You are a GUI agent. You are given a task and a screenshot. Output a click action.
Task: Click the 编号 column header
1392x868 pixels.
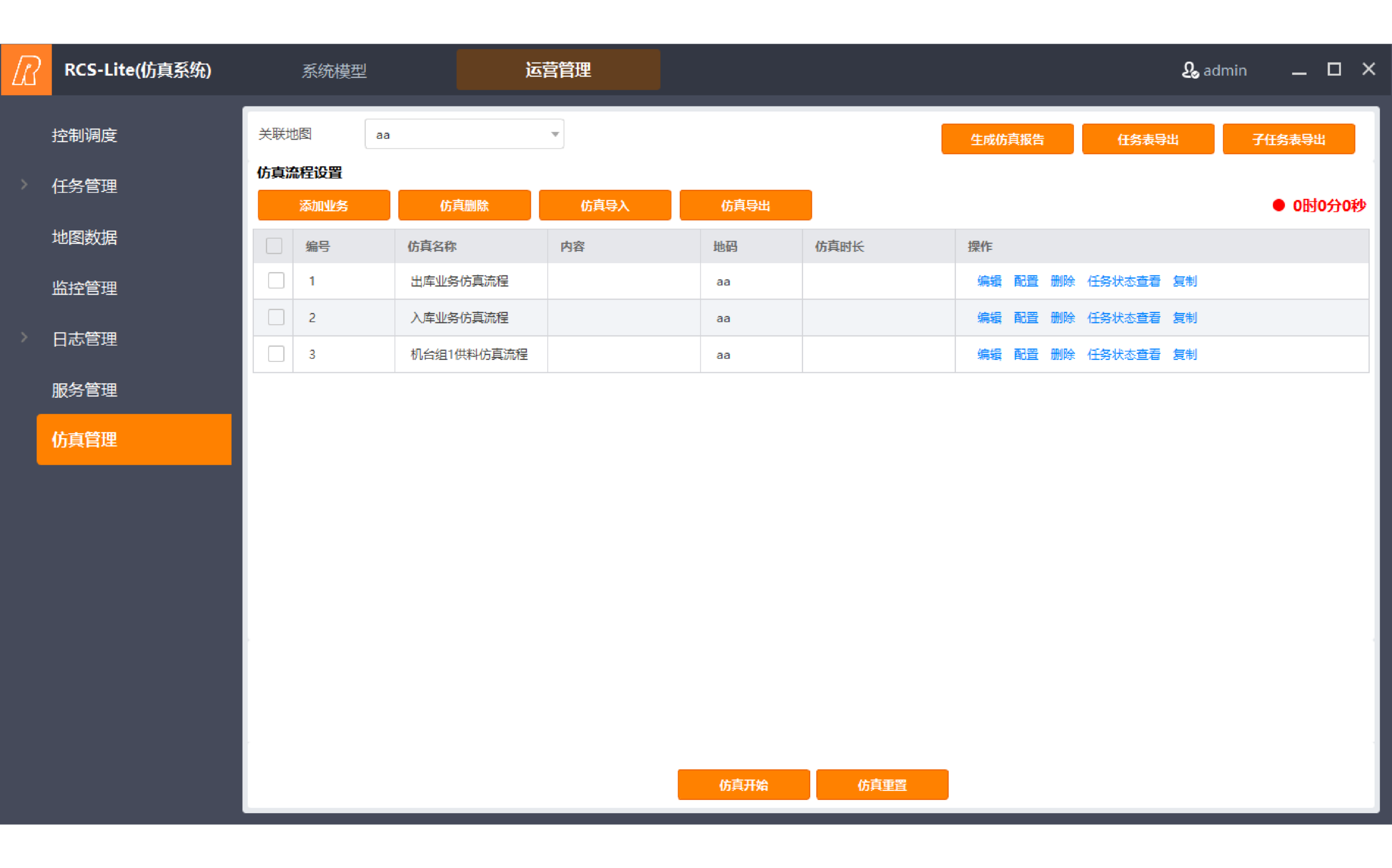pos(344,246)
